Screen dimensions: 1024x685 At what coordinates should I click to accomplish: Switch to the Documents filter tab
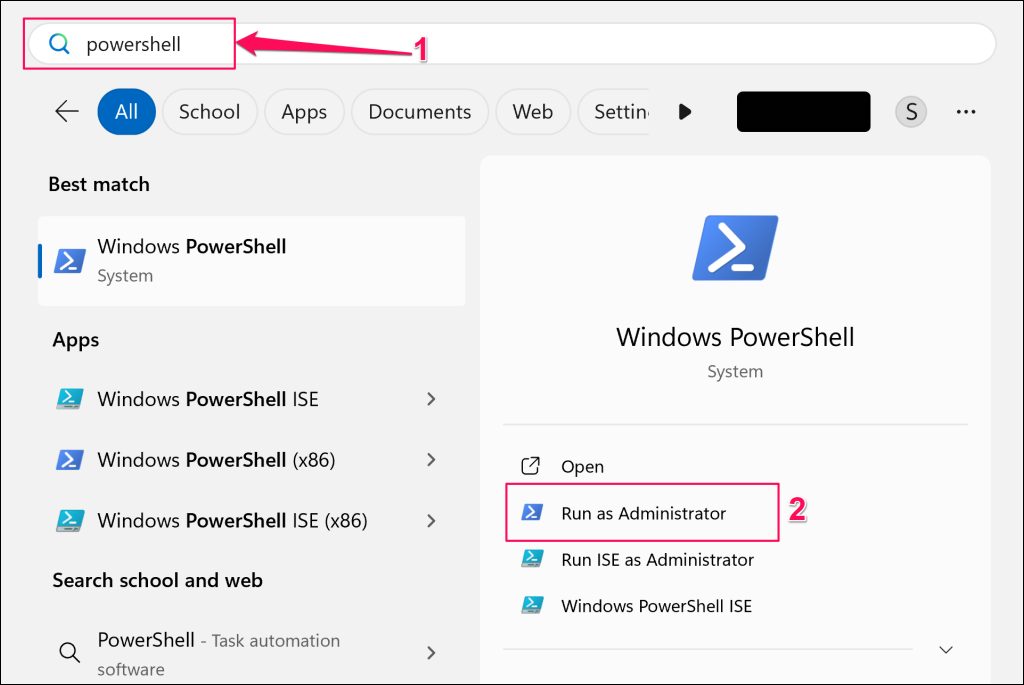[x=419, y=112]
